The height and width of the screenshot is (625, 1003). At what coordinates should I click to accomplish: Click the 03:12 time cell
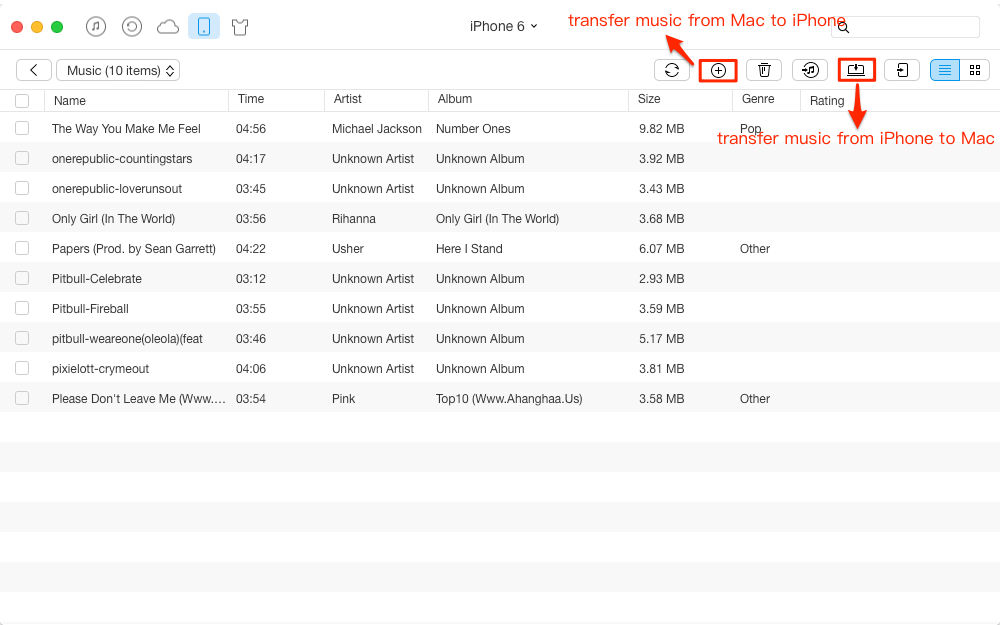click(251, 279)
